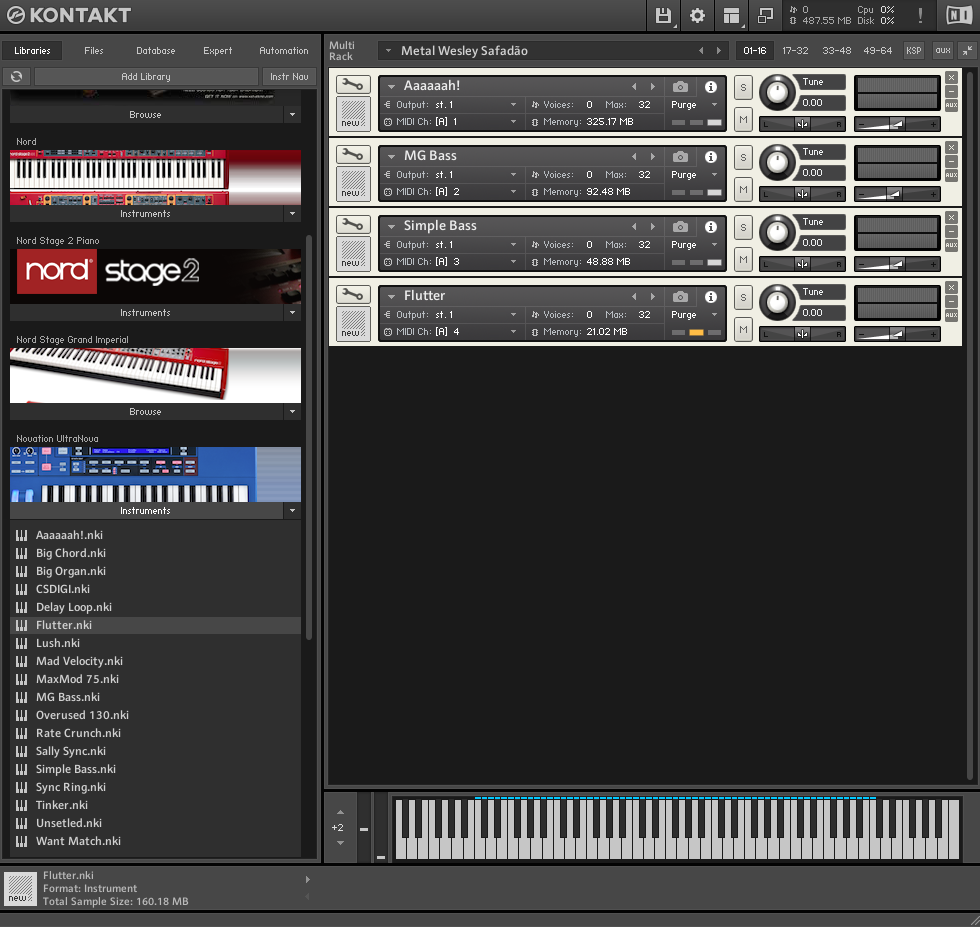
Task: Show rack page 17-32
Action: [x=795, y=51]
